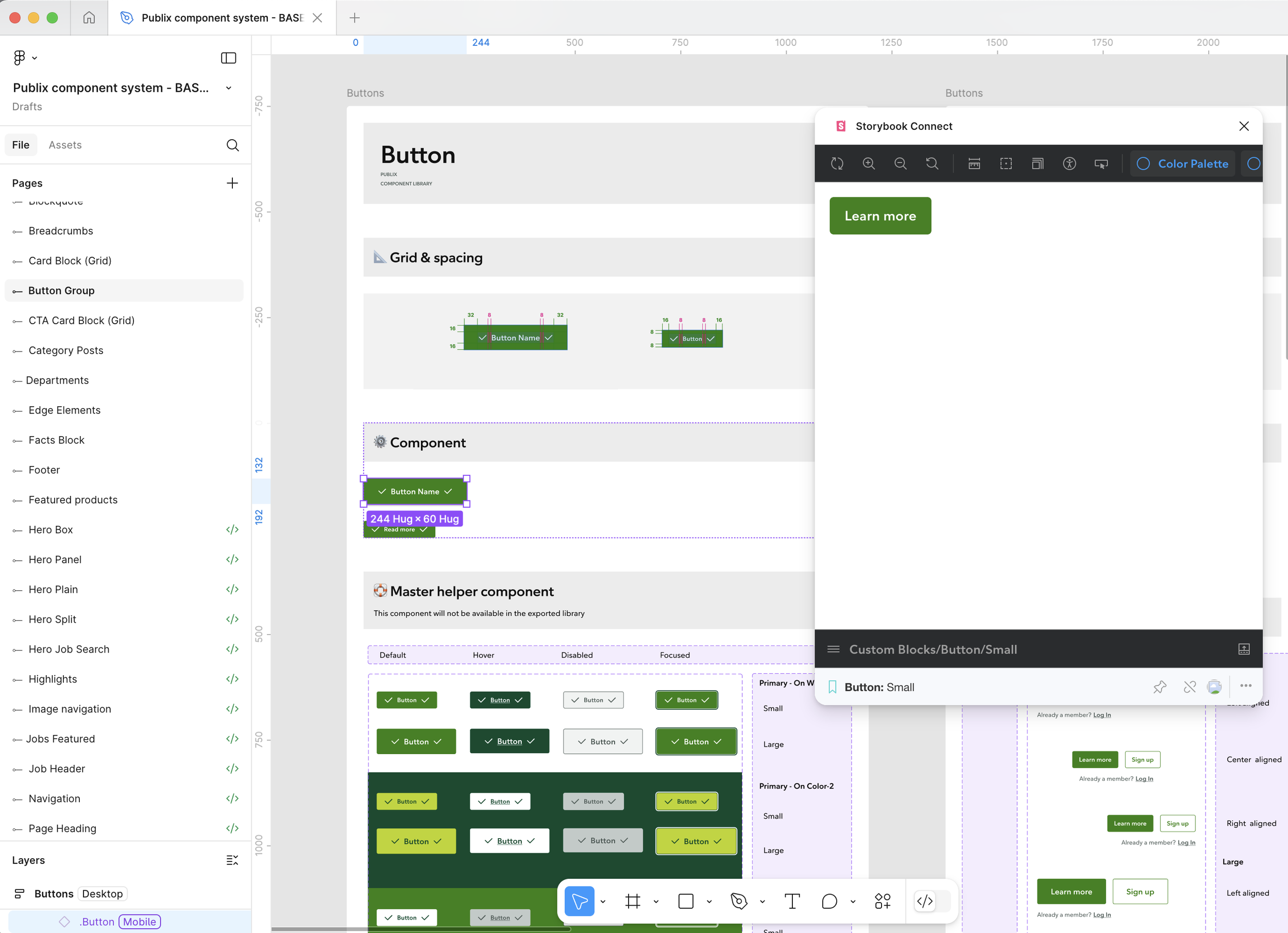Click the Storybook zoom out icon
Viewport: 1288px width, 933px height.
click(900, 163)
